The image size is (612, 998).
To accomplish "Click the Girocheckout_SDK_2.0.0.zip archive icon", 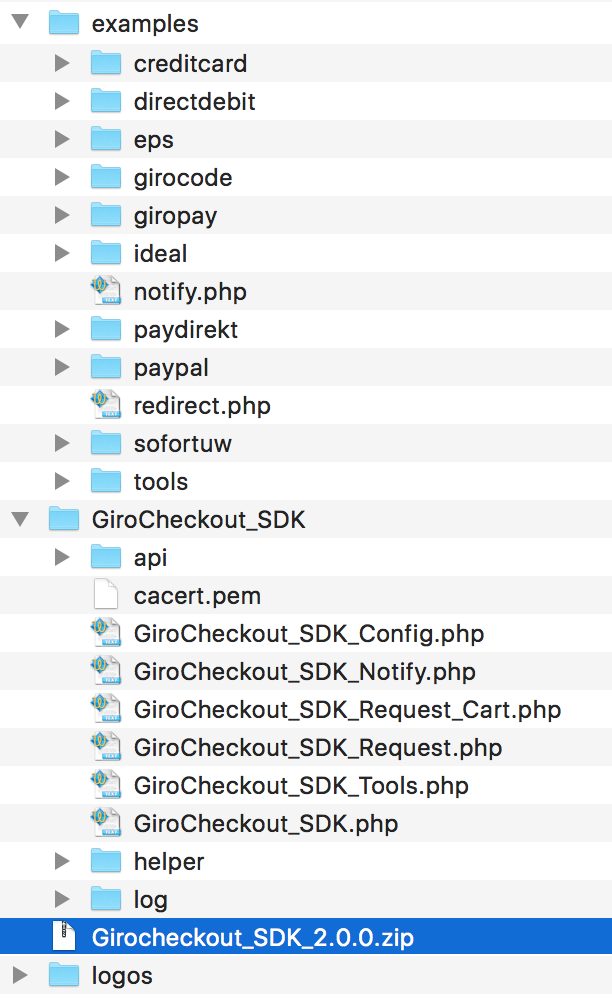I will point(64,937).
